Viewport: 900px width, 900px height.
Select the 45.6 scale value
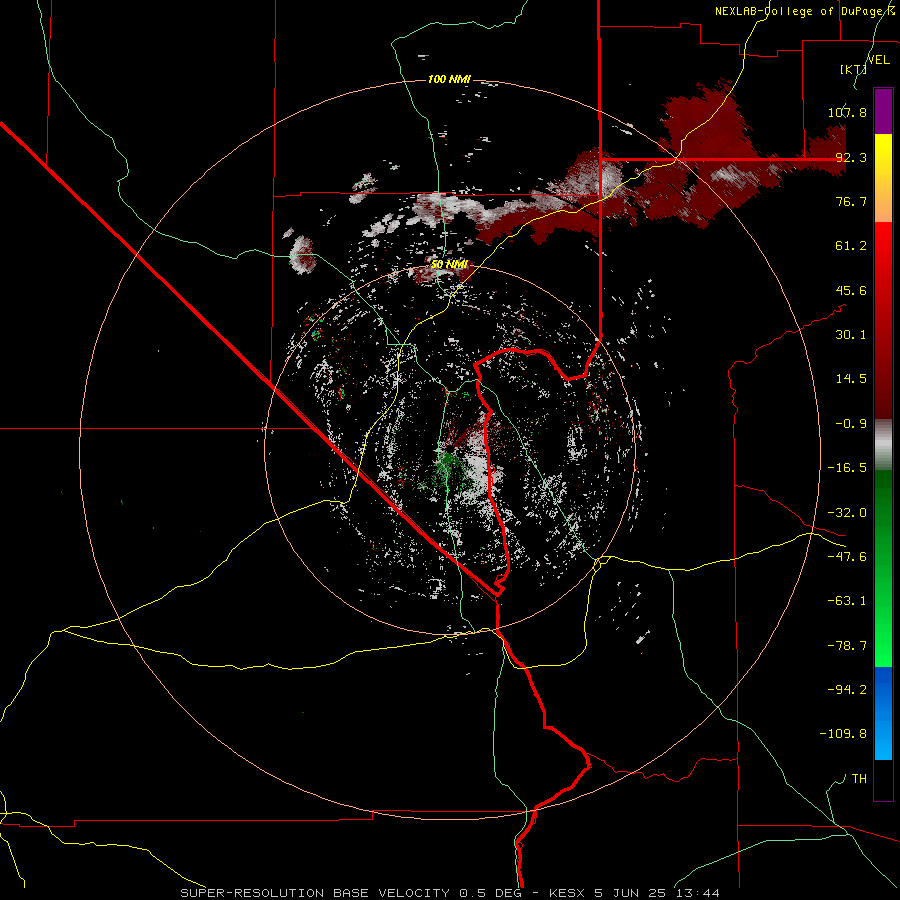click(x=851, y=290)
